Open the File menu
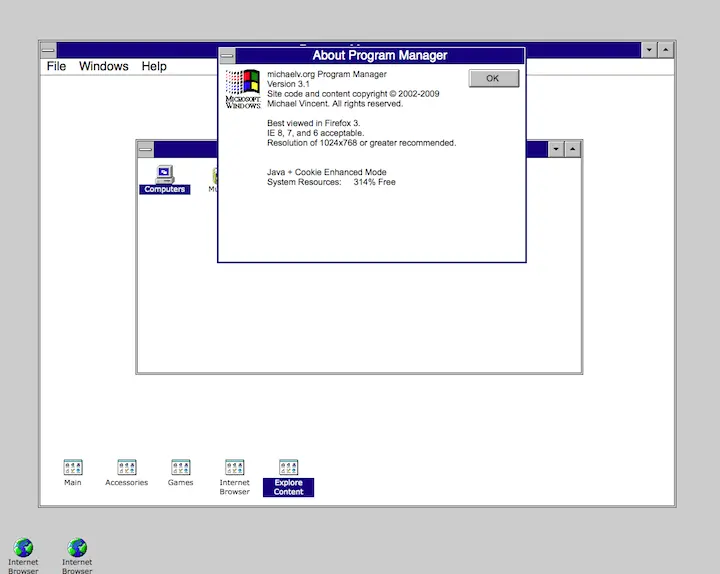The image size is (720, 574). (56, 66)
